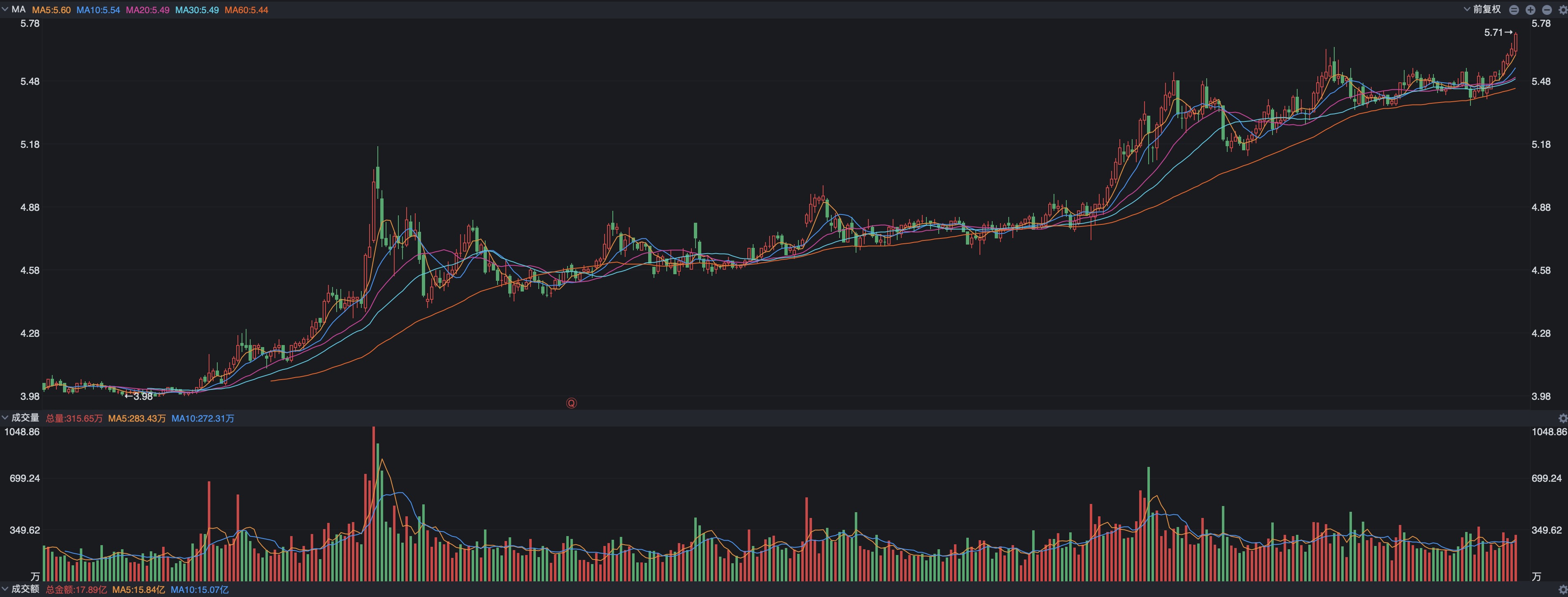Click the 5.71 high price annotation
1568x597 pixels.
pos(1498,32)
